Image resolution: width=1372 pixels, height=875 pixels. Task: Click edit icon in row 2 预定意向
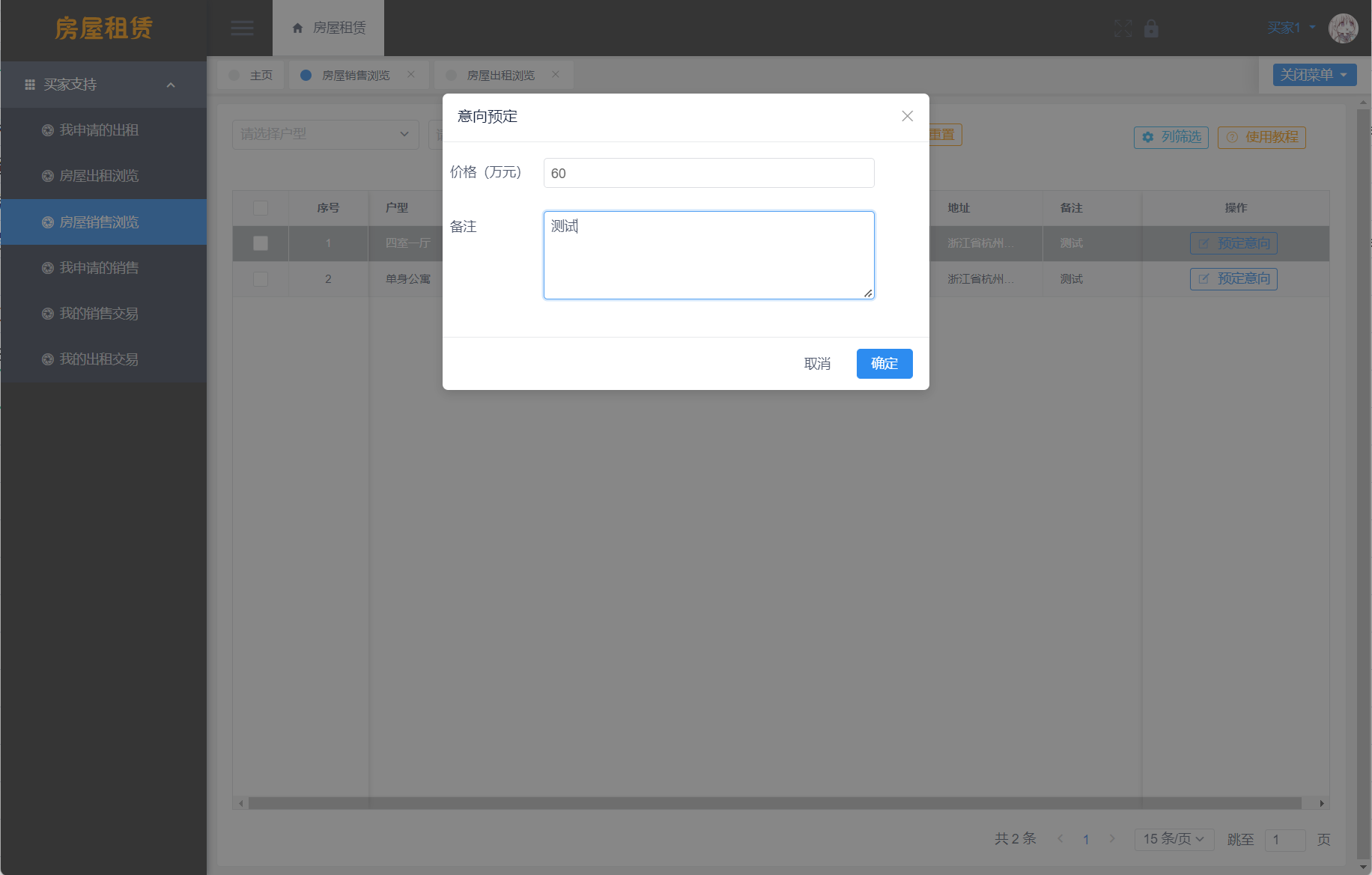pyautogui.click(x=1203, y=279)
